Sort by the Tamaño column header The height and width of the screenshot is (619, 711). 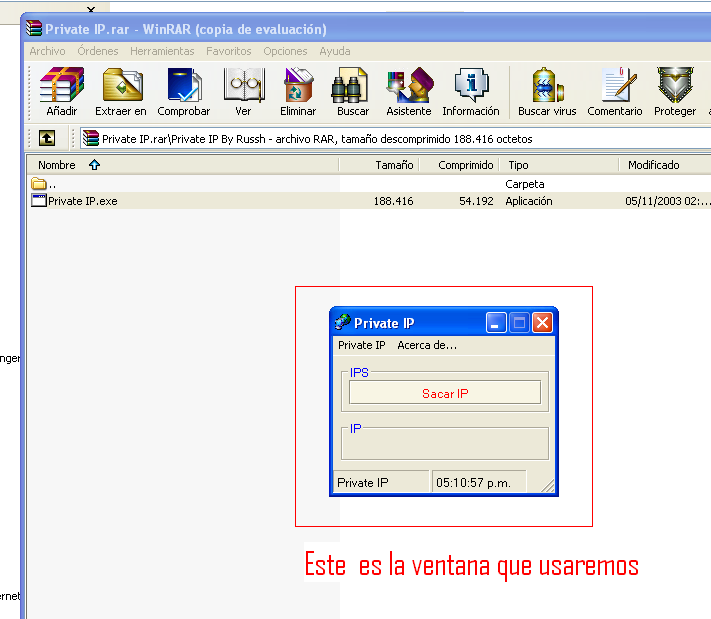pyautogui.click(x=379, y=165)
